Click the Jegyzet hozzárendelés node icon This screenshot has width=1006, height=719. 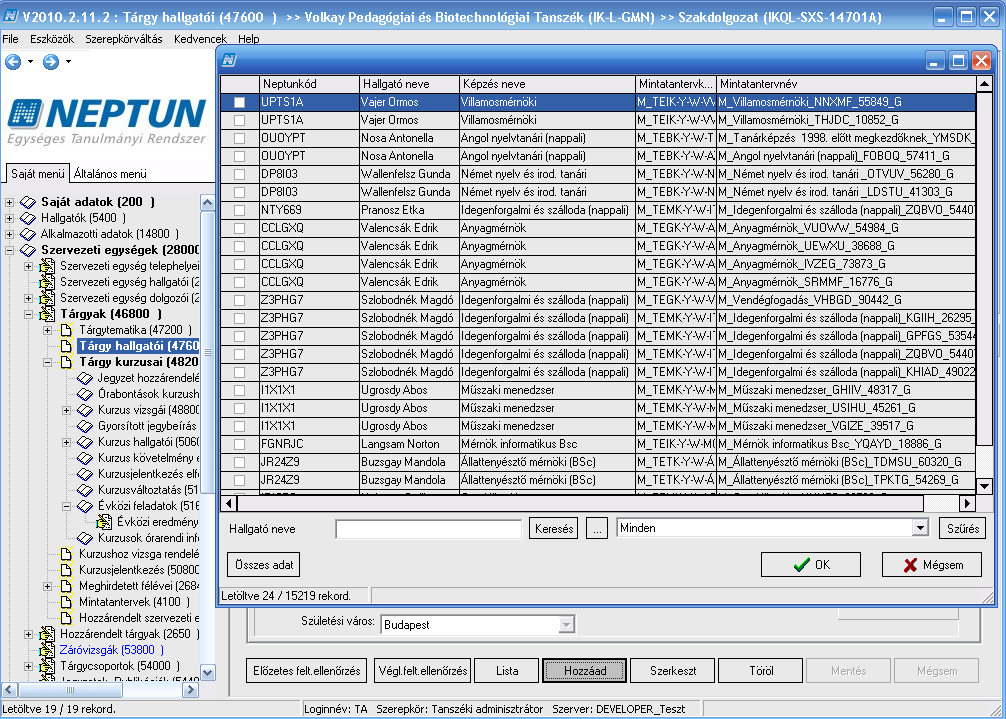85,378
